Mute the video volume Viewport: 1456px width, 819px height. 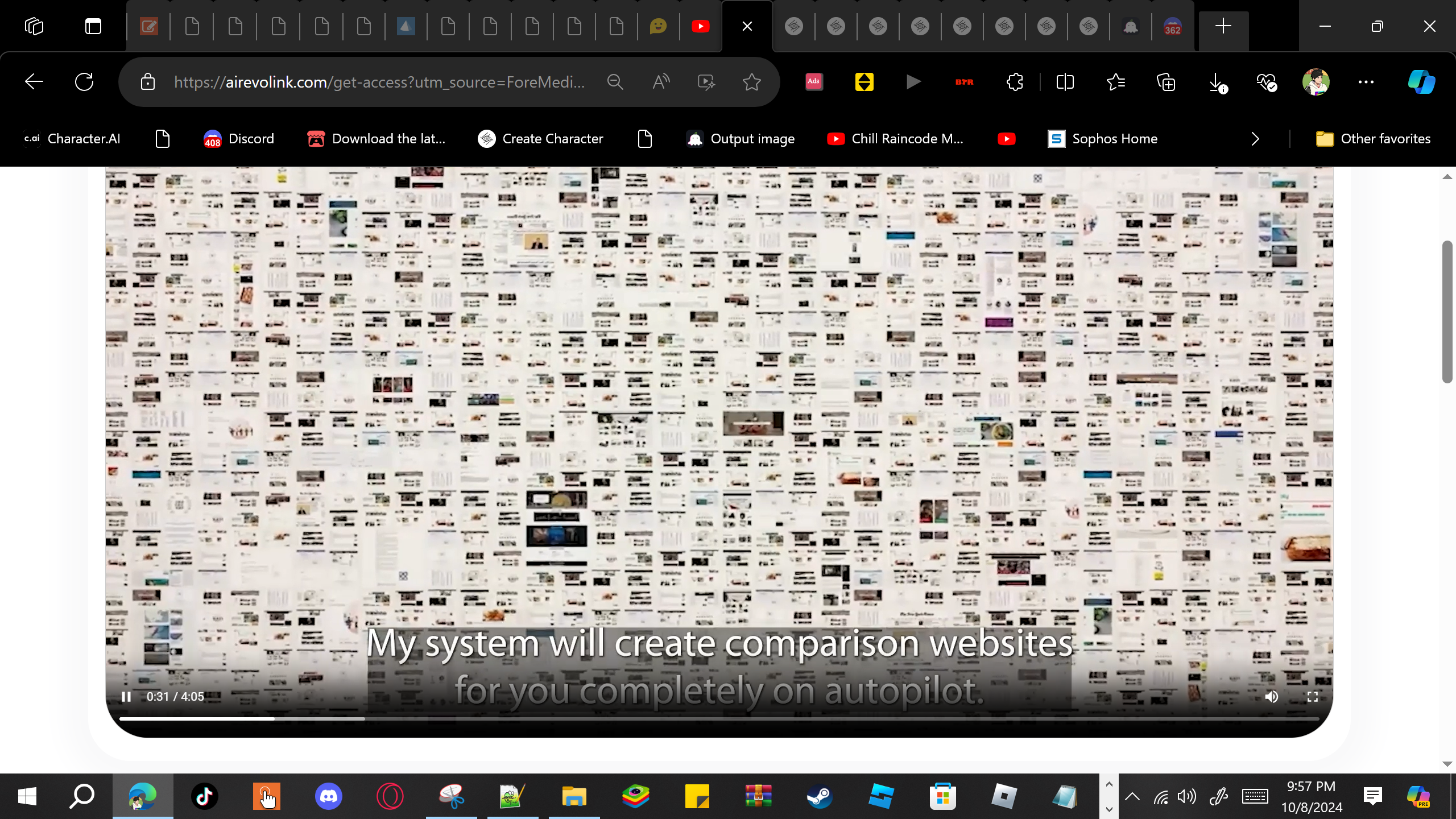click(x=1272, y=697)
